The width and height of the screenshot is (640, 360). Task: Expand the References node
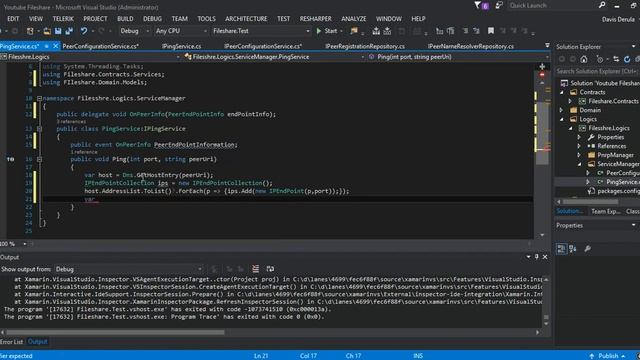click(x=579, y=146)
